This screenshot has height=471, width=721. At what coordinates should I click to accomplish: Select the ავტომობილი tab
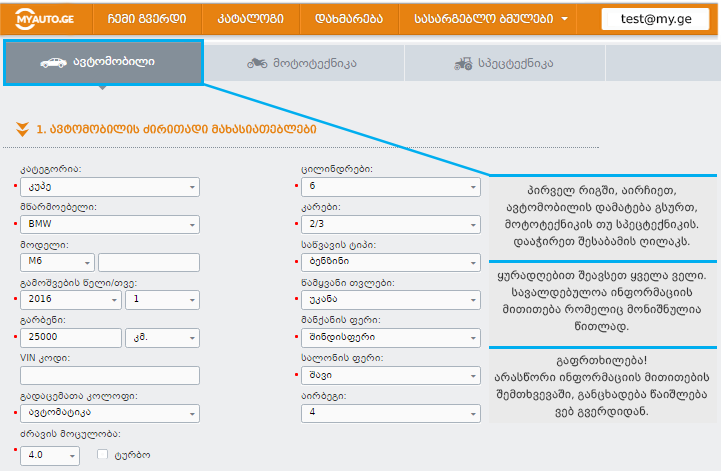click(103, 63)
